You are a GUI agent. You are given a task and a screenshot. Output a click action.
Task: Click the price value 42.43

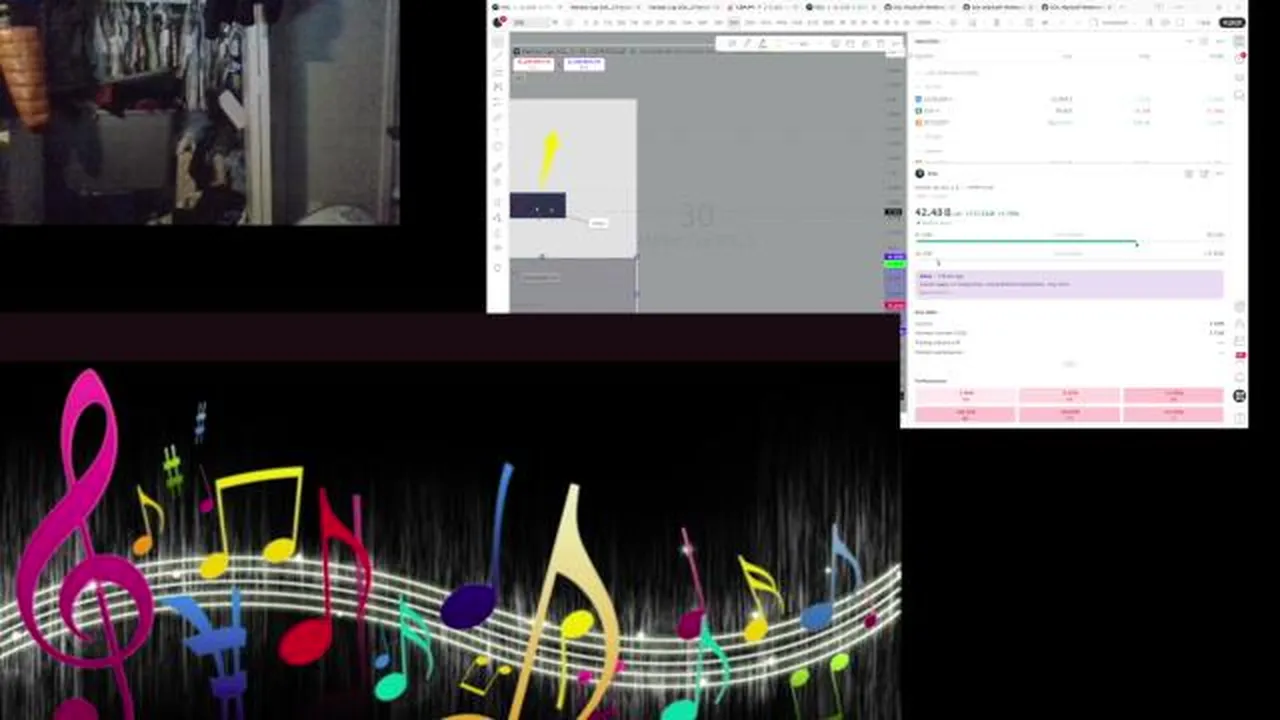pos(932,212)
